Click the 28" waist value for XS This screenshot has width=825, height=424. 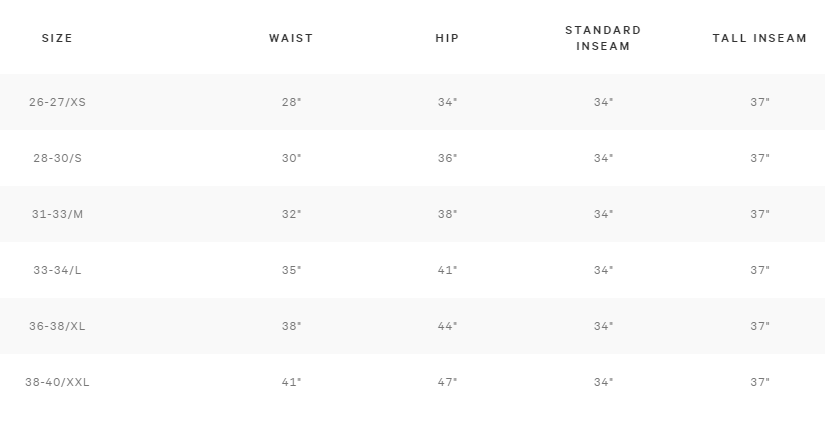coord(291,102)
